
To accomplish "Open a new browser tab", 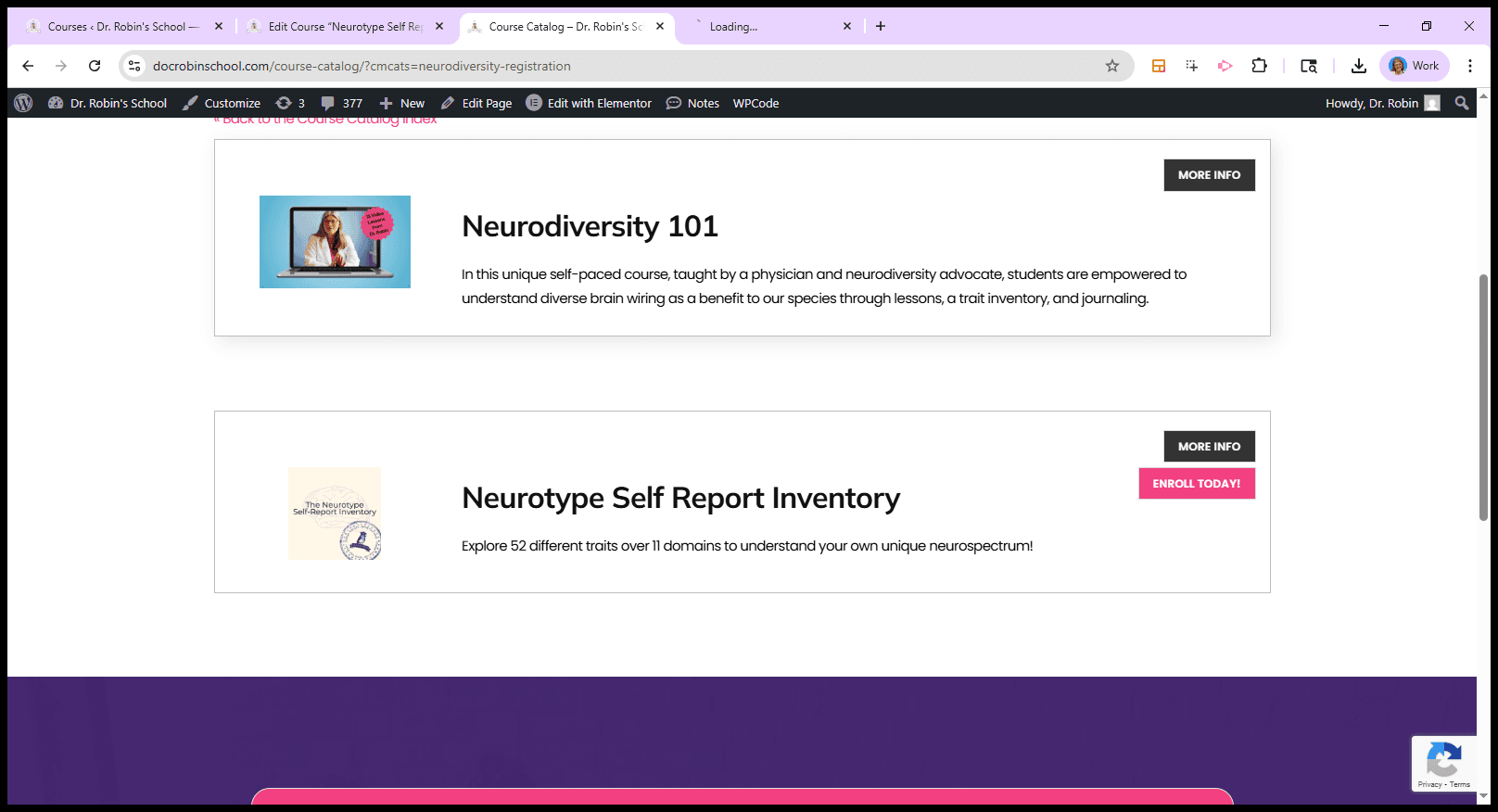I will 881,26.
